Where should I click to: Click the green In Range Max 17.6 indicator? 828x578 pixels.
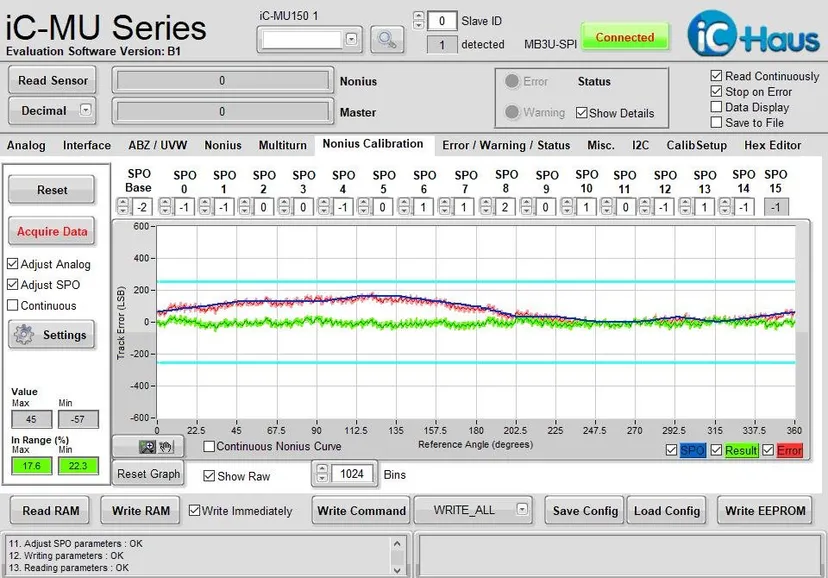[x=32, y=466]
